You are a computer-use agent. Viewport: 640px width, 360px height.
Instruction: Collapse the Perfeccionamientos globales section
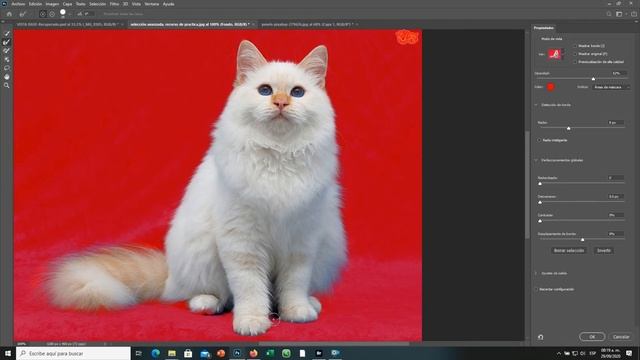click(x=536, y=160)
